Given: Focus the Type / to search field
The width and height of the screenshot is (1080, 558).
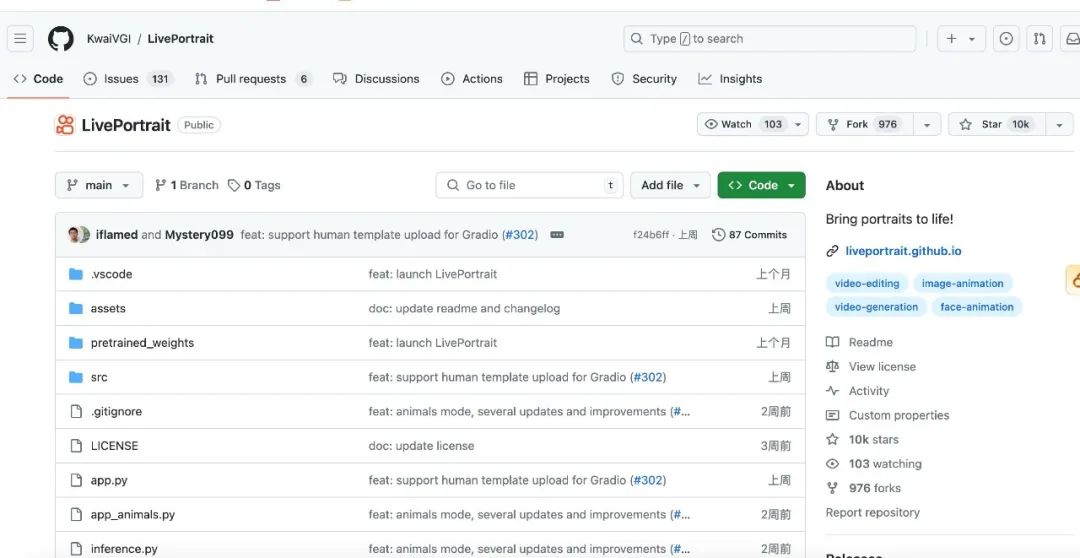Looking at the screenshot, I should tap(769, 39).
